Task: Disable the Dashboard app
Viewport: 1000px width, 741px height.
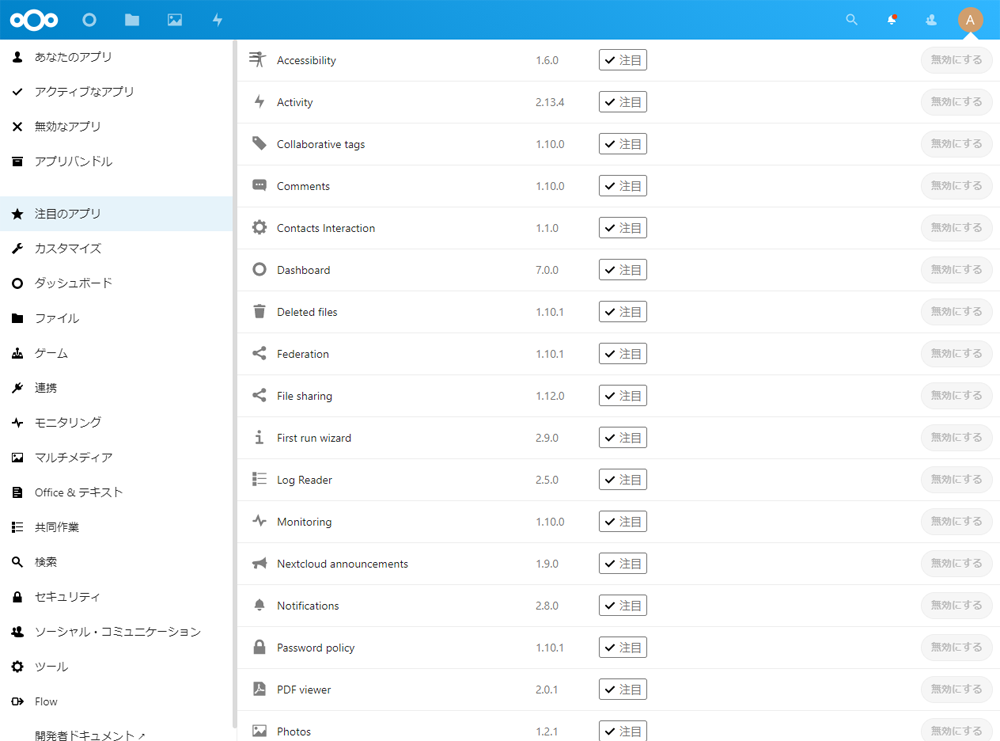Action: (956, 269)
